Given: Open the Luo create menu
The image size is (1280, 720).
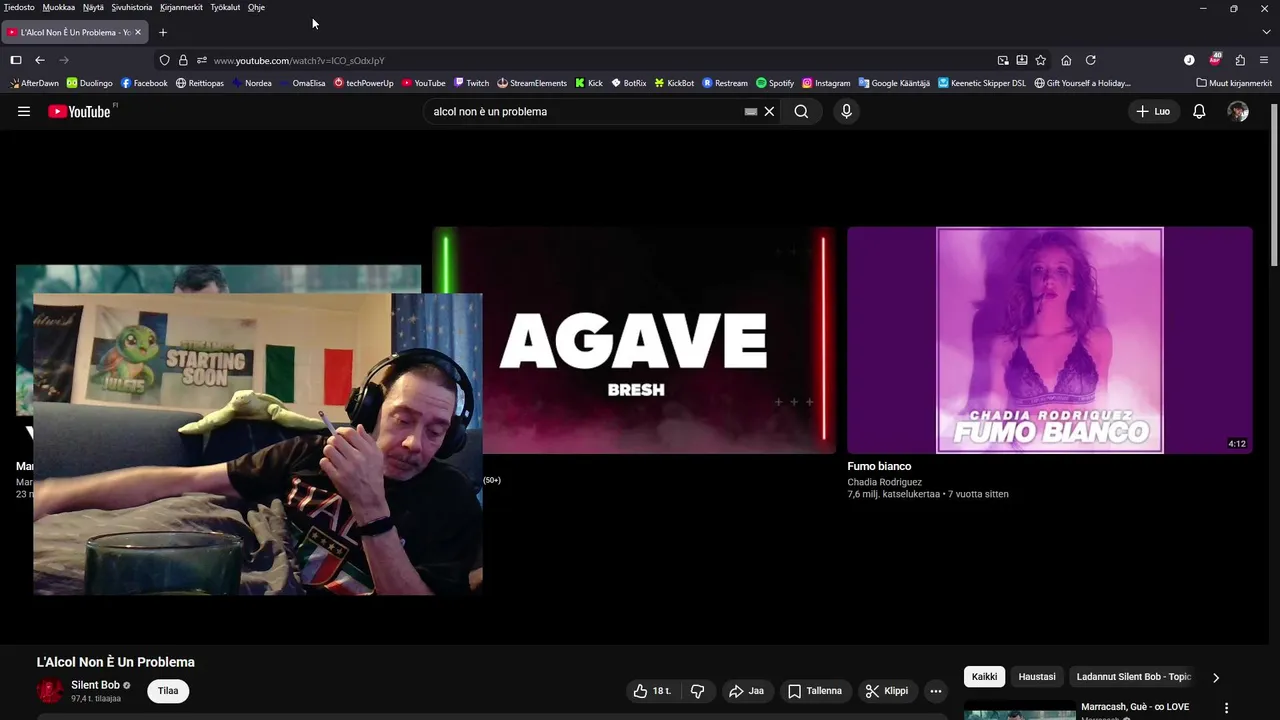Looking at the screenshot, I should tap(1153, 112).
